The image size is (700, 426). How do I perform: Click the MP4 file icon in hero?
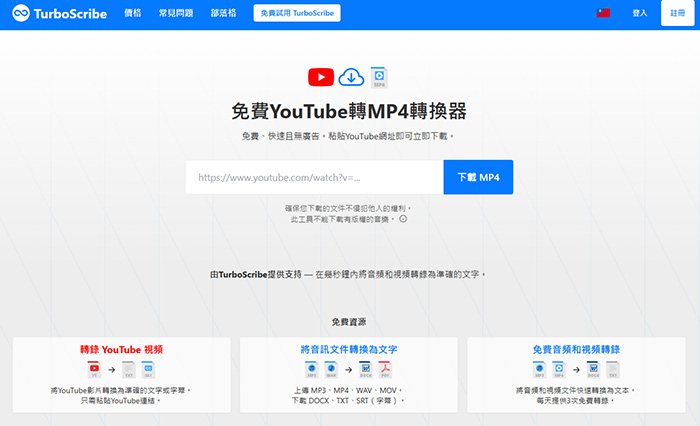pos(379,77)
